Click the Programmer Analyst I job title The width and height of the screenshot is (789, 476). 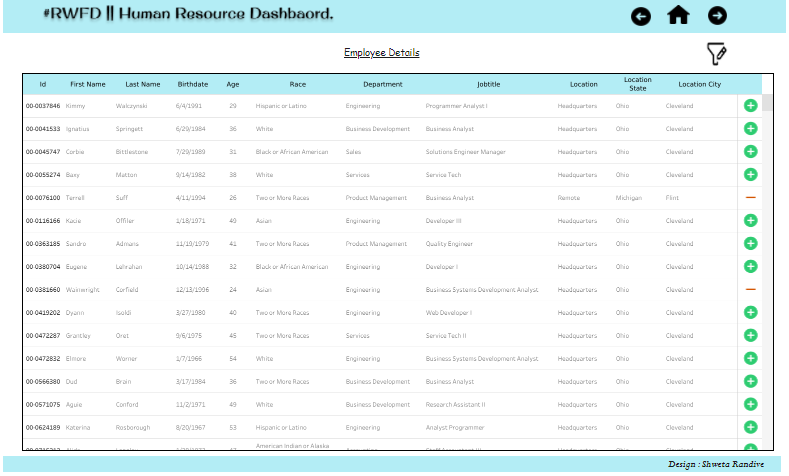pyautogui.click(x=456, y=106)
